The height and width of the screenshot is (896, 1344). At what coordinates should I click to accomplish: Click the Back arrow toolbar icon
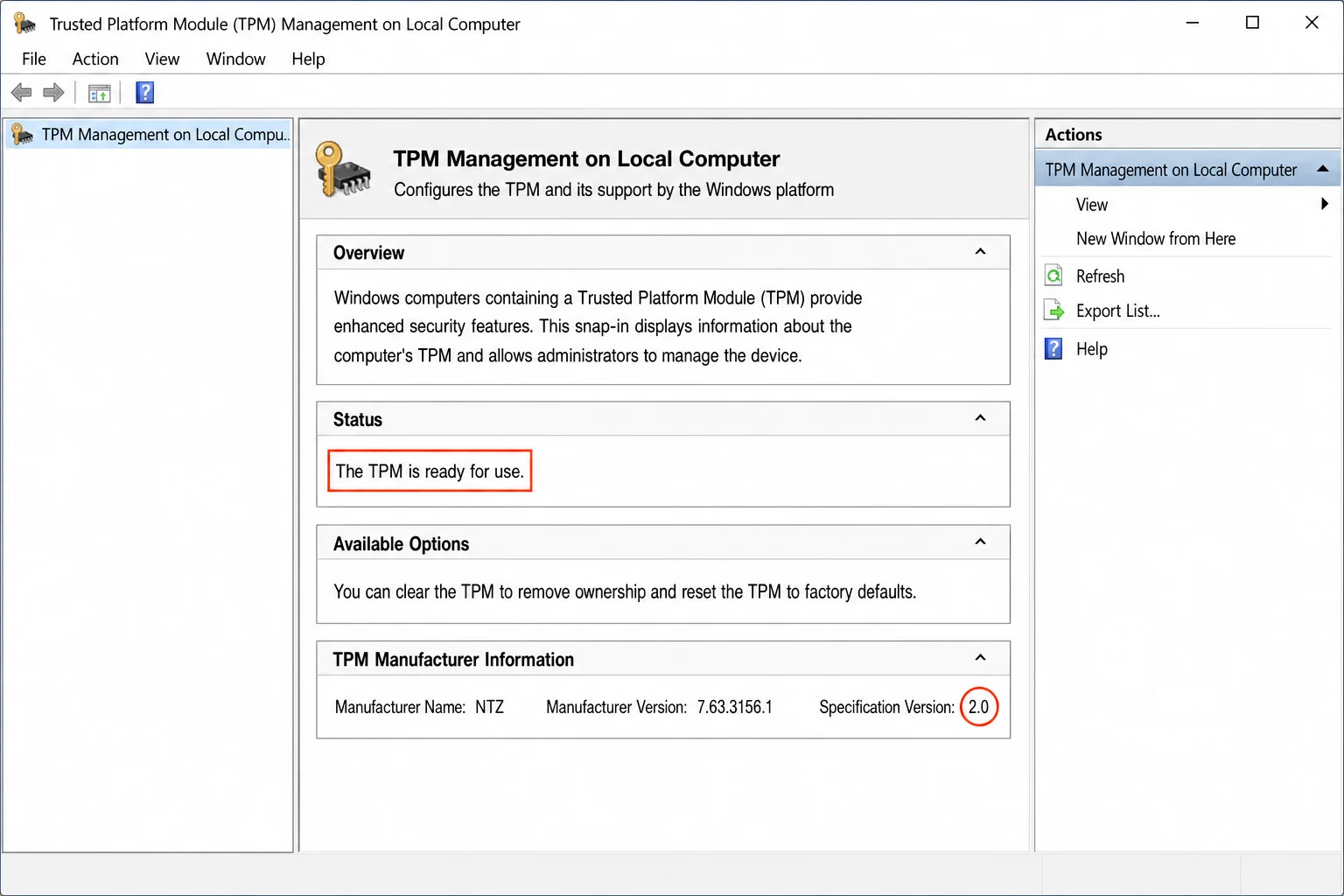[x=22, y=93]
